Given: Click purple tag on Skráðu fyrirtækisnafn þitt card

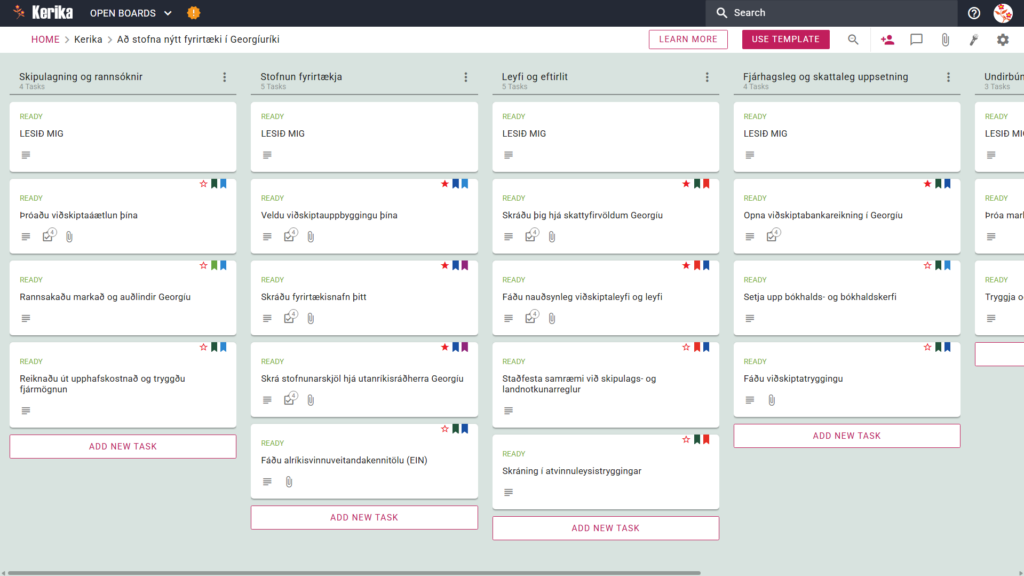Looking at the screenshot, I should point(465,265).
